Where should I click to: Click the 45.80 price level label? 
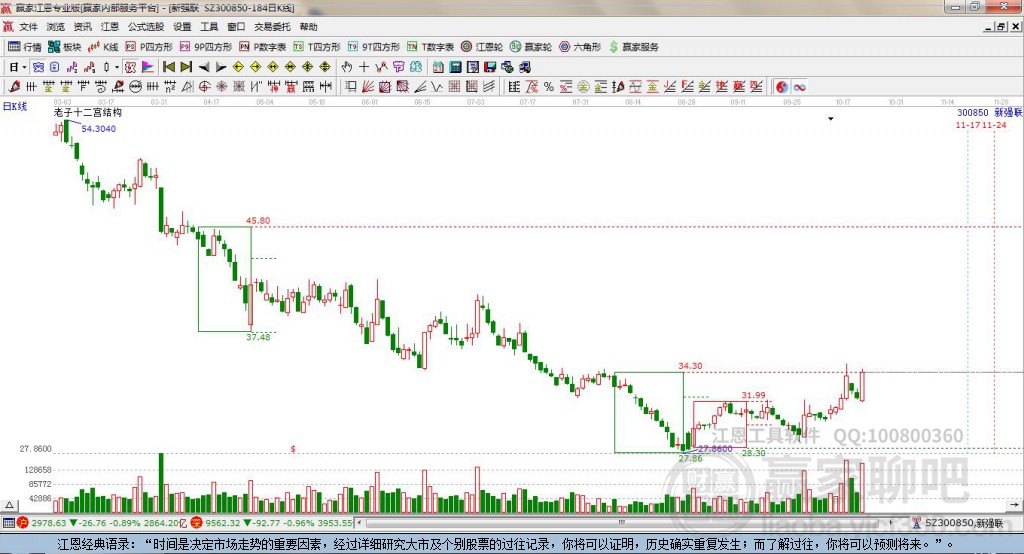258,221
